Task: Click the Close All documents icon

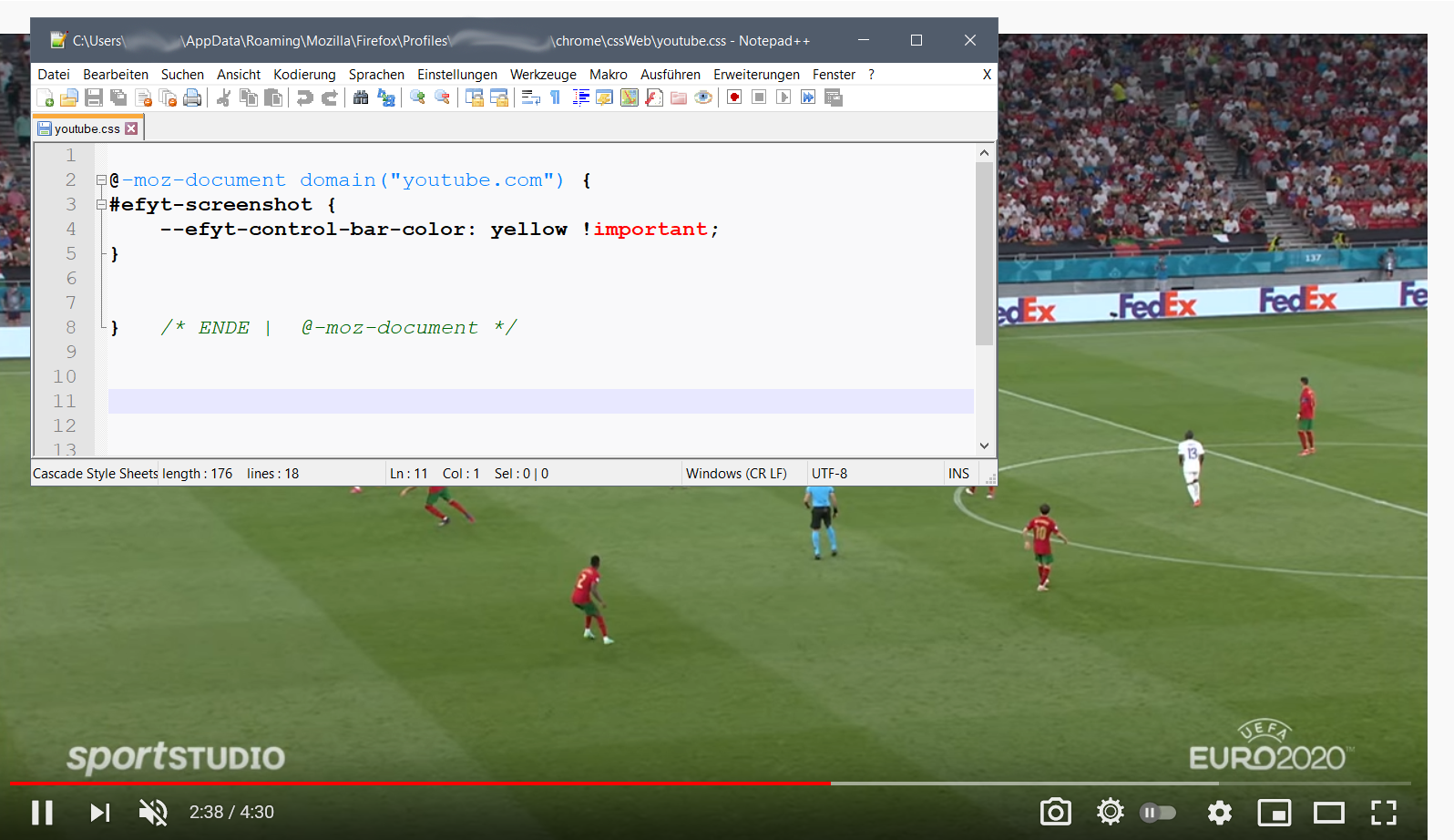Action: [168, 97]
